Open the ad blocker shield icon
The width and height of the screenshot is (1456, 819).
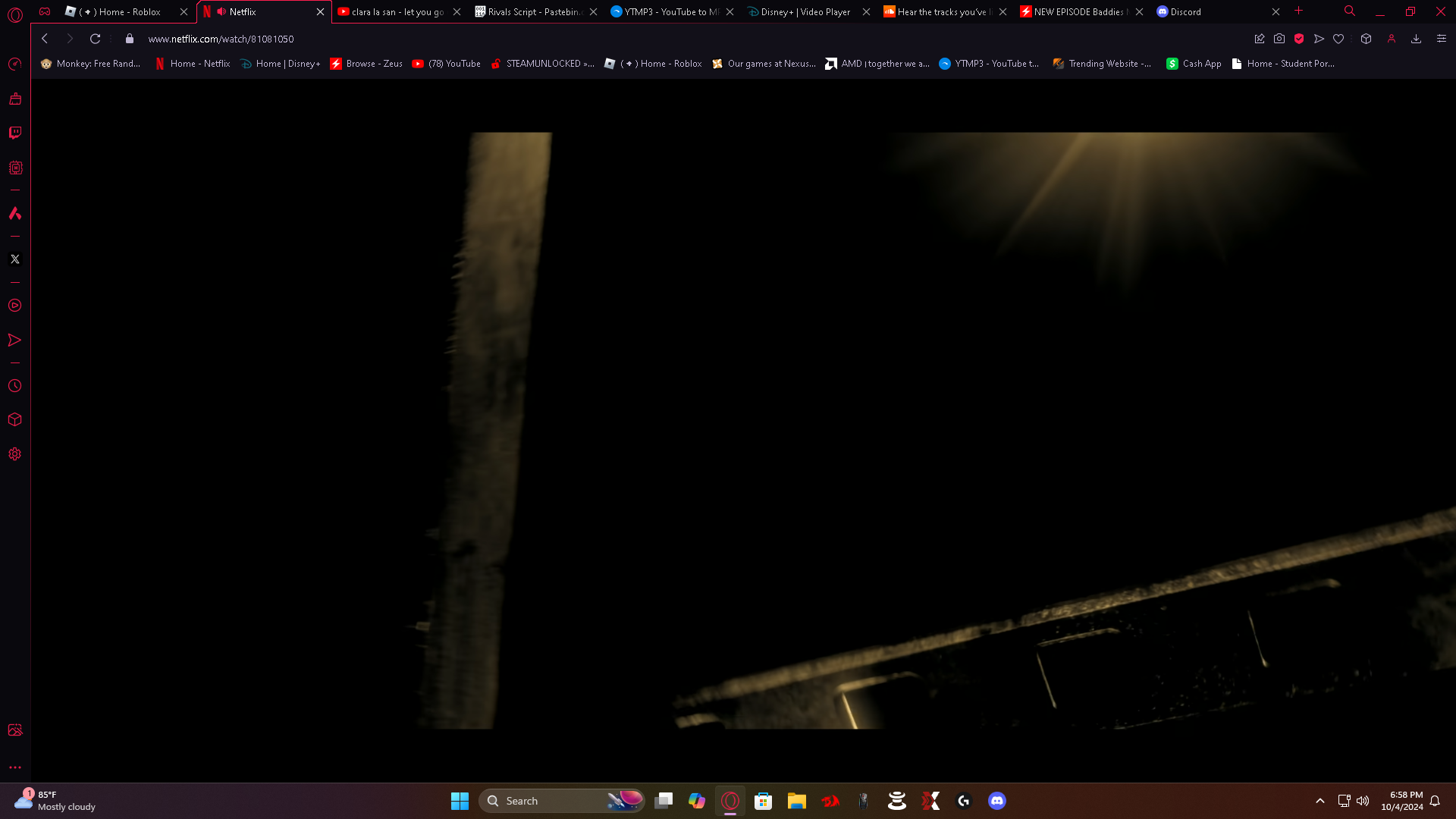pyautogui.click(x=1299, y=39)
